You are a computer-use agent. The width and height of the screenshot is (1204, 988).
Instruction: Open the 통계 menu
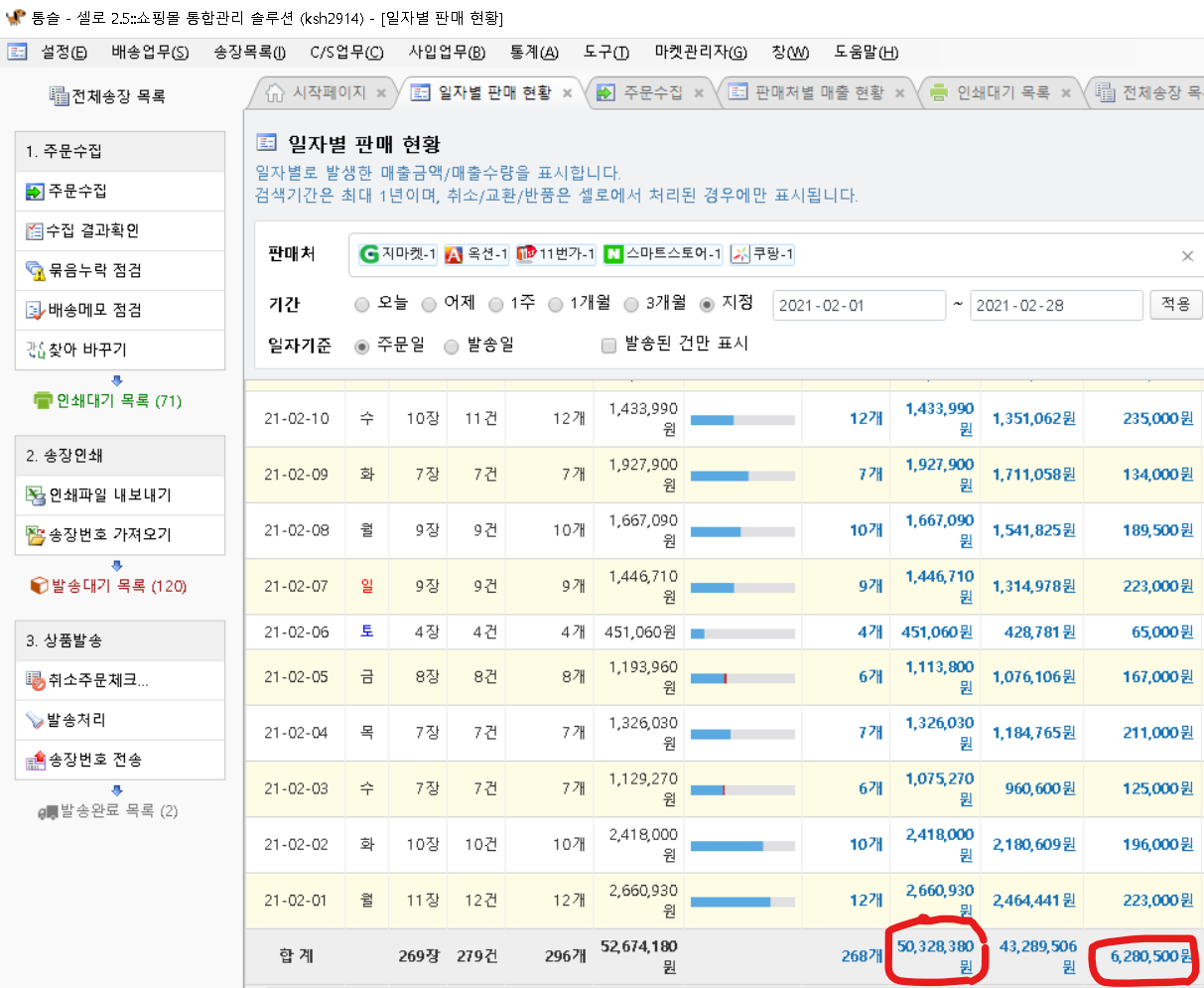point(533,52)
